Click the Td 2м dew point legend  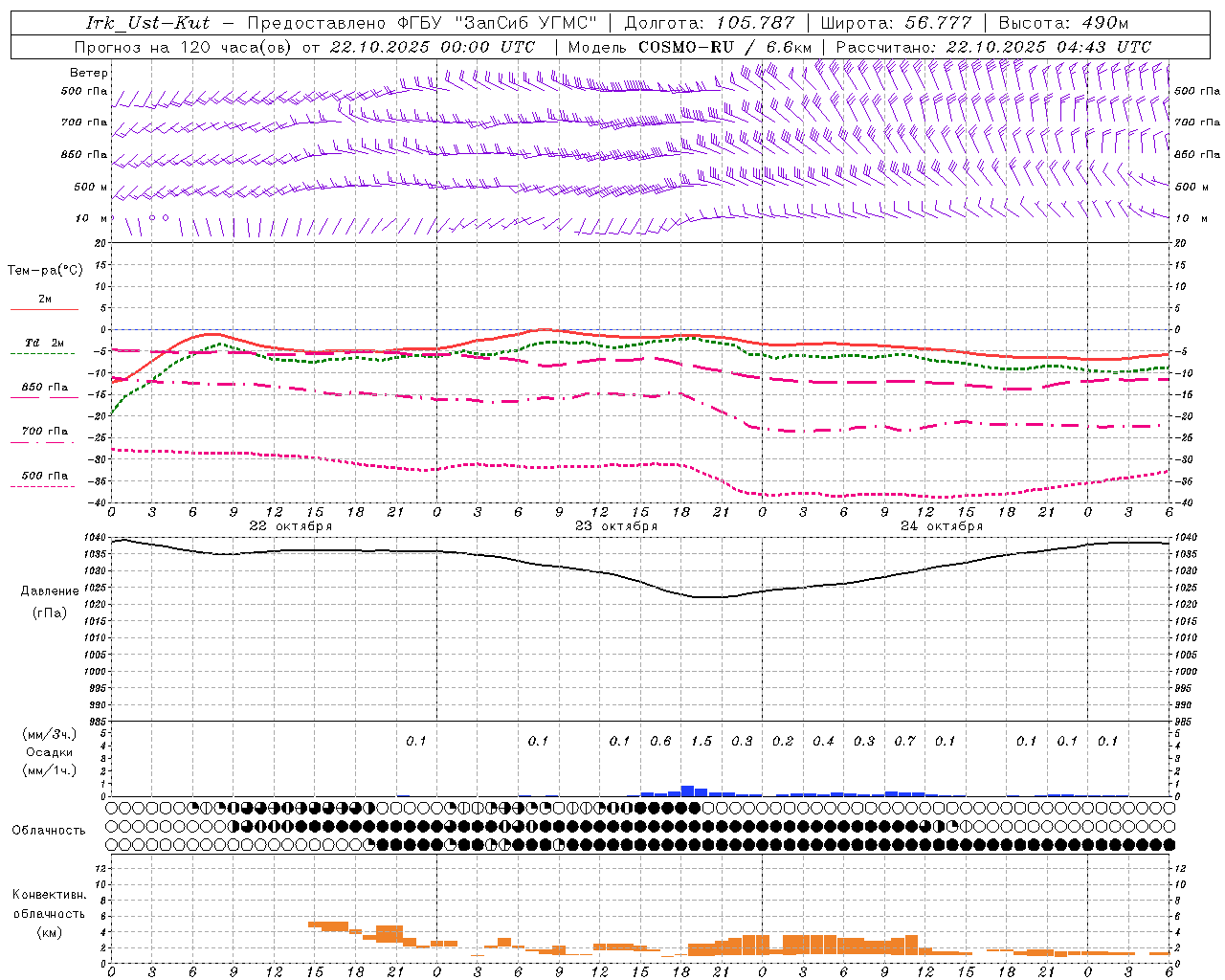[x=45, y=343]
